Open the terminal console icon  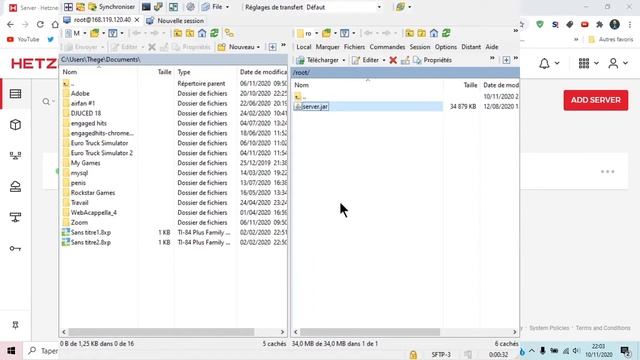click(146, 7)
